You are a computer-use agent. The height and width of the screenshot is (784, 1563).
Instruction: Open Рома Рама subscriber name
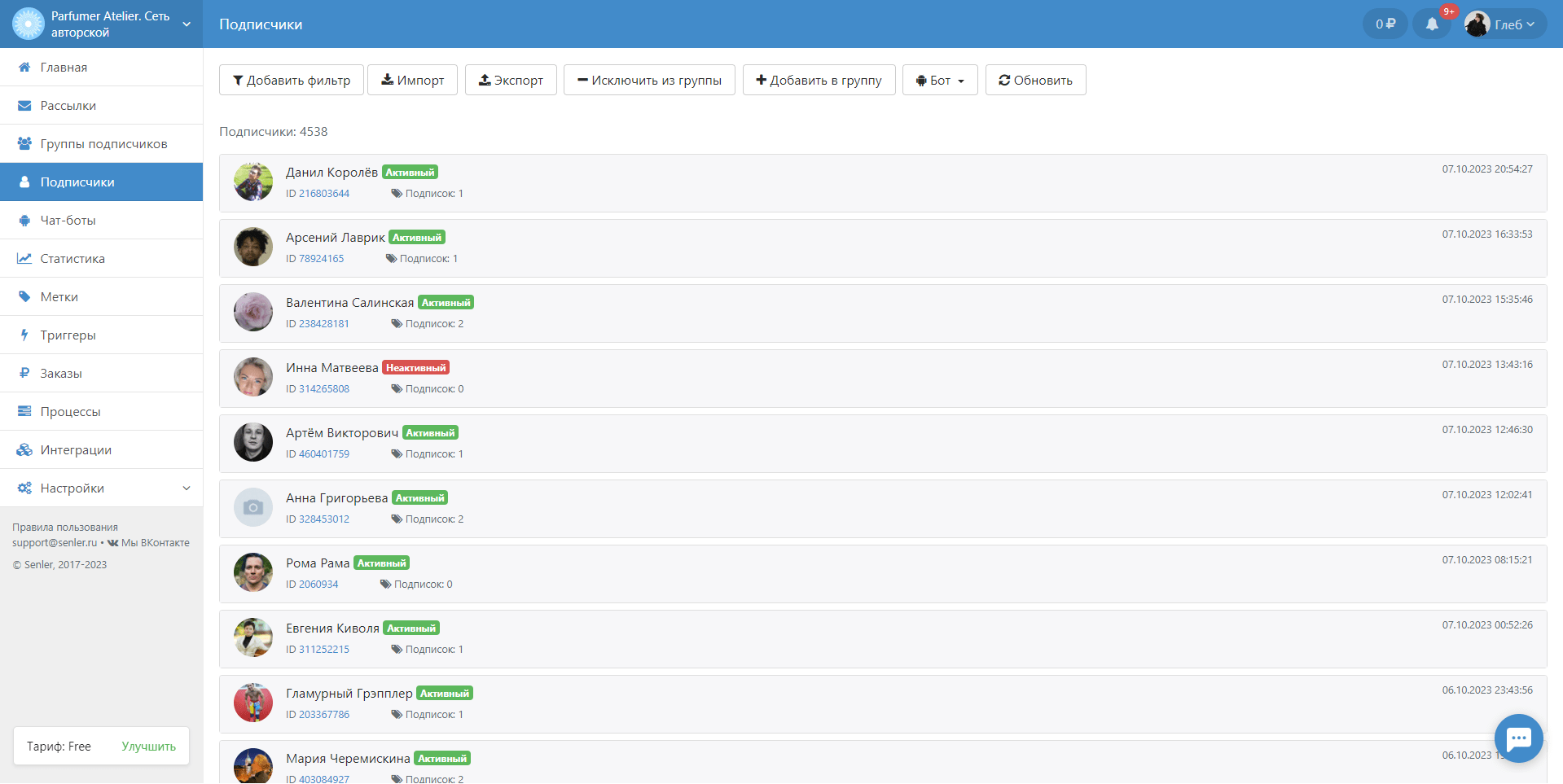[x=318, y=563]
